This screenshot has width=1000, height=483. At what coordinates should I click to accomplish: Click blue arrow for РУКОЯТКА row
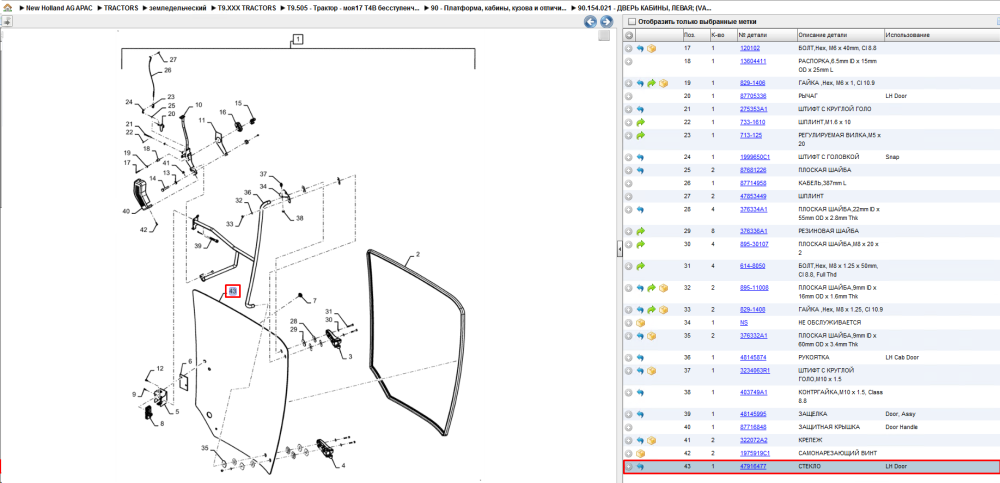[x=640, y=357]
